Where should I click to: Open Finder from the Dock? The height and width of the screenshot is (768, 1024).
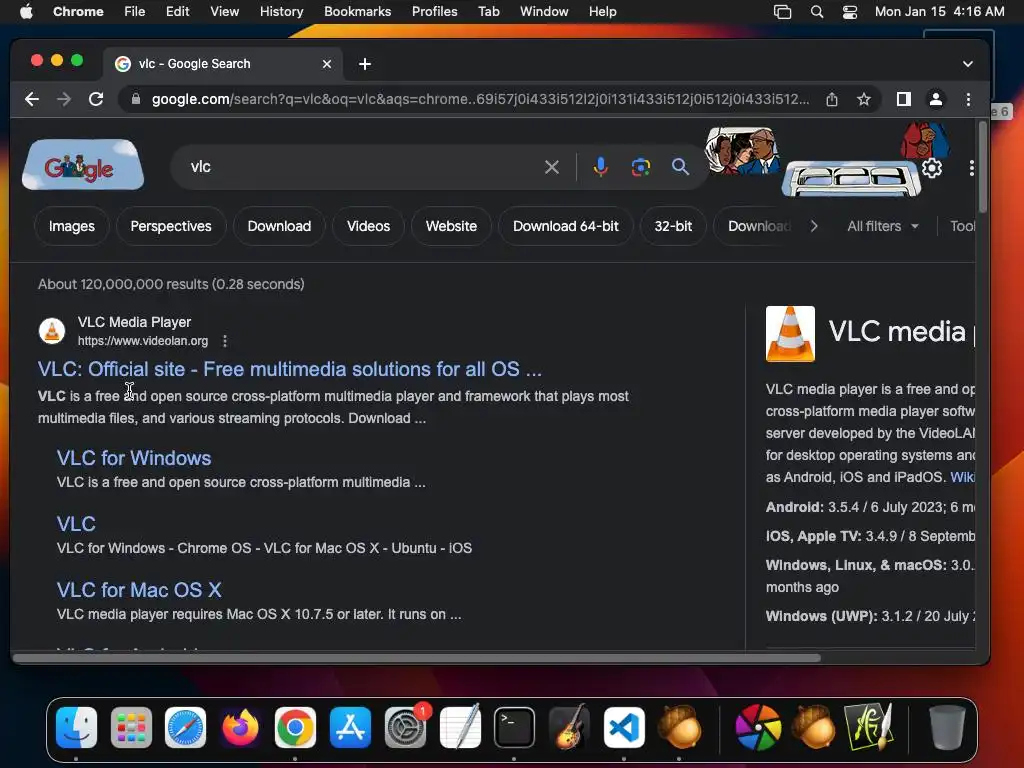click(x=76, y=727)
